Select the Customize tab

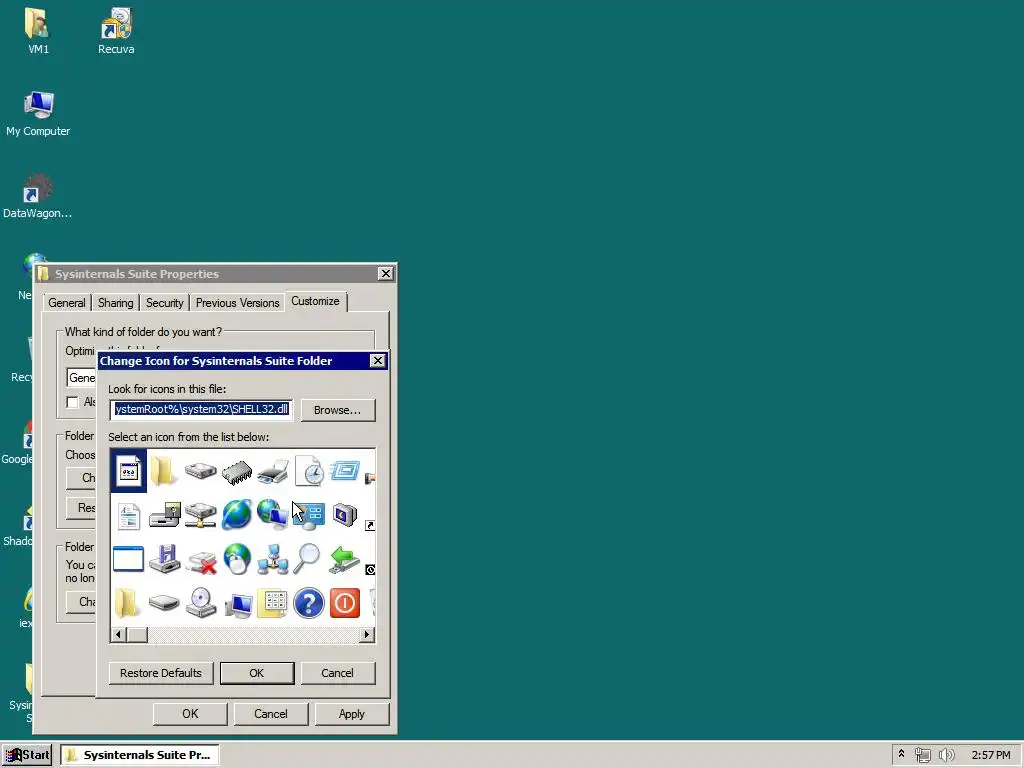[x=315, y=301]
